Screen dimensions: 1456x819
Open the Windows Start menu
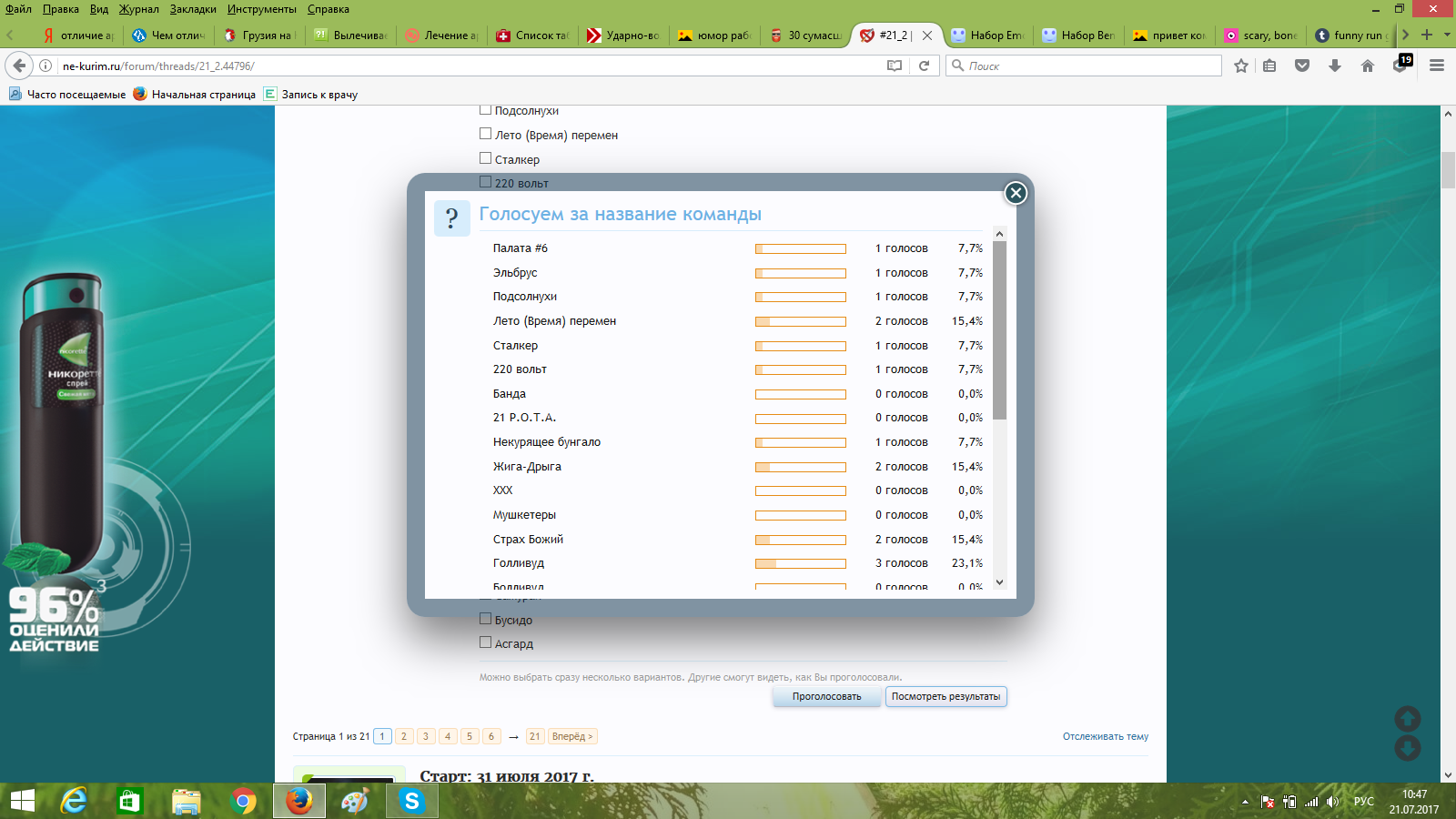tap(22, 801)
